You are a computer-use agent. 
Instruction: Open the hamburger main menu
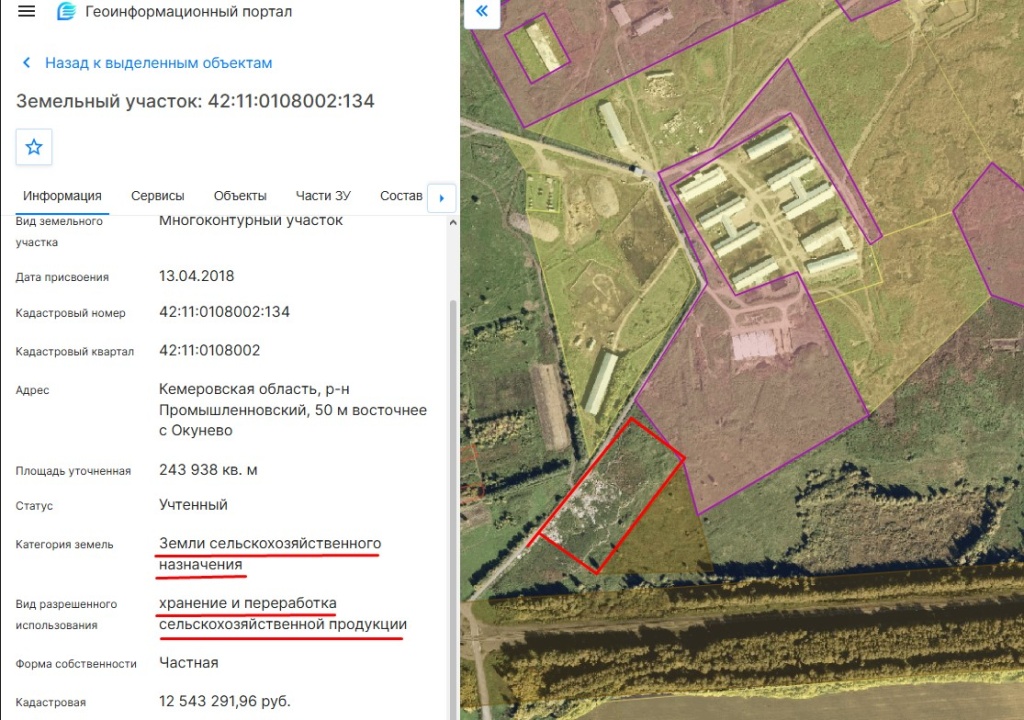click(26, 11)
